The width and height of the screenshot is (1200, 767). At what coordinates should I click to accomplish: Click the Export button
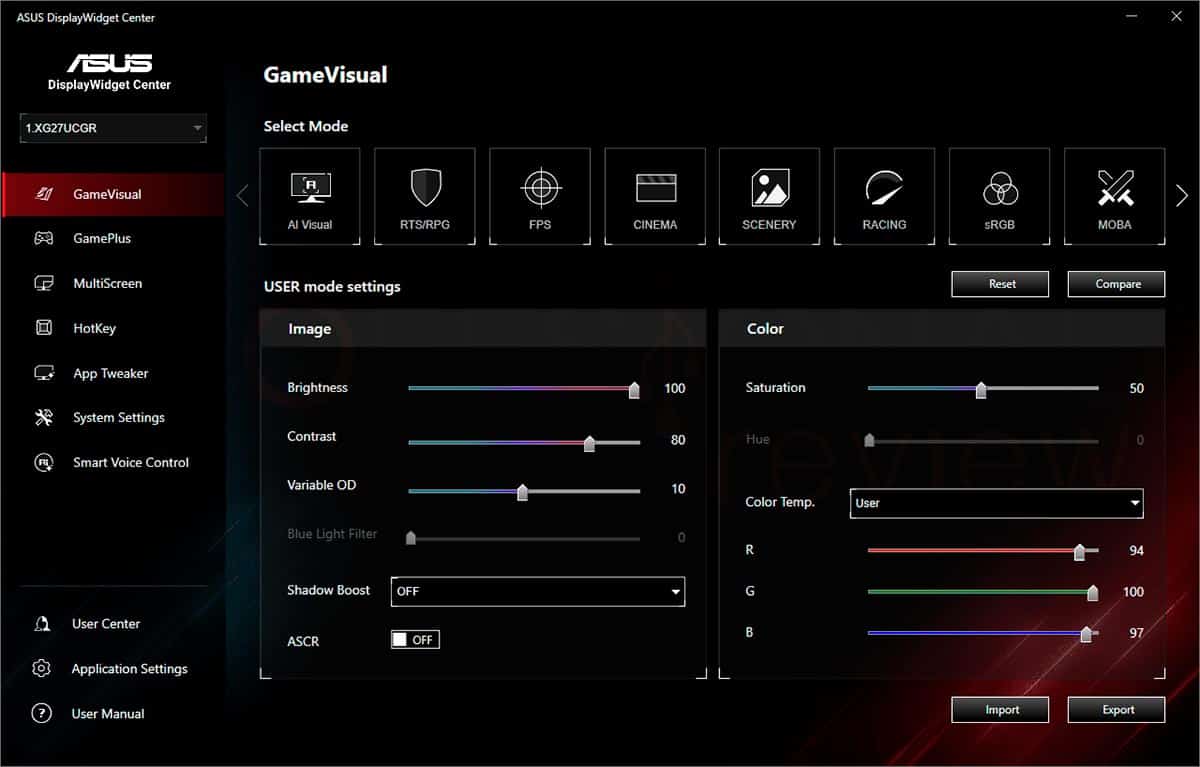(1117, 710)
